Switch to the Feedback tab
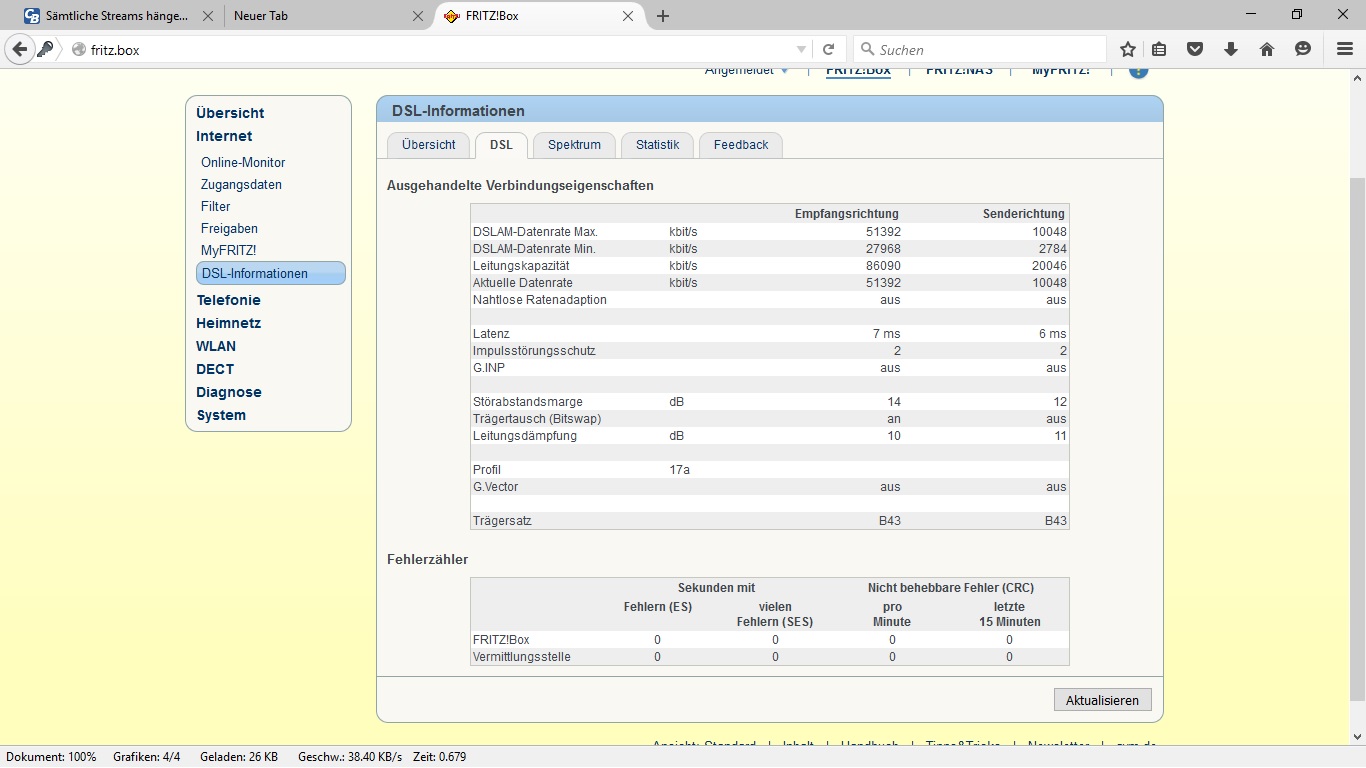Viewport: 1366px width, 768px height. [x=741, y=145]
